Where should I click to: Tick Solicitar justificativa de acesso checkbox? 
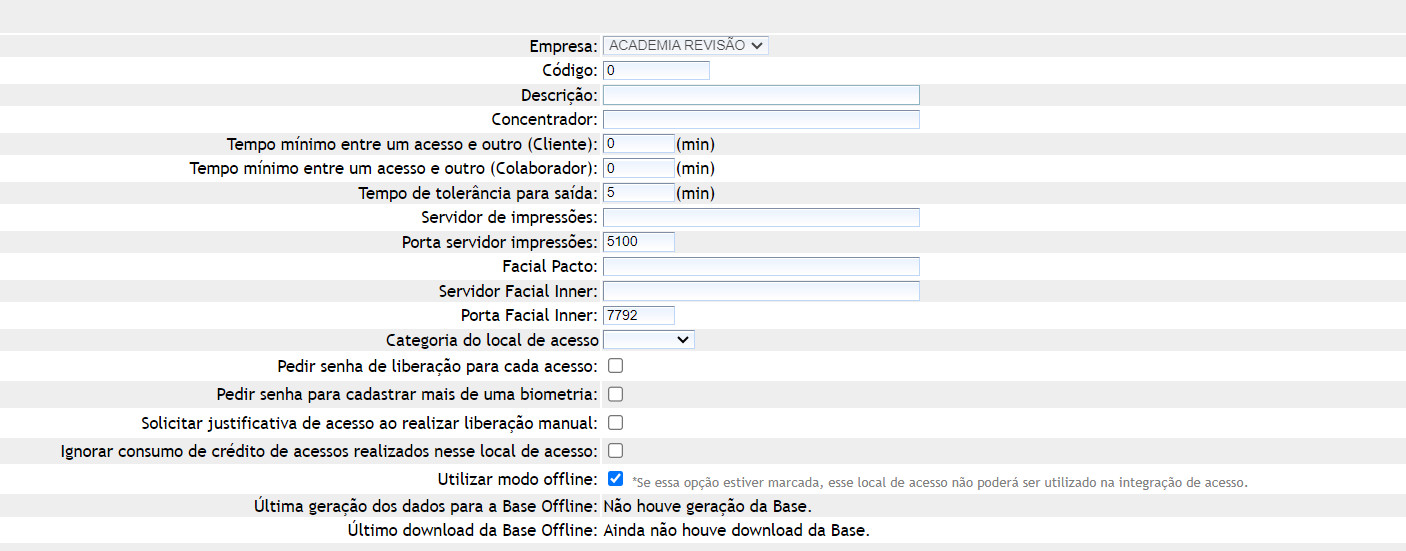point(616,422)
